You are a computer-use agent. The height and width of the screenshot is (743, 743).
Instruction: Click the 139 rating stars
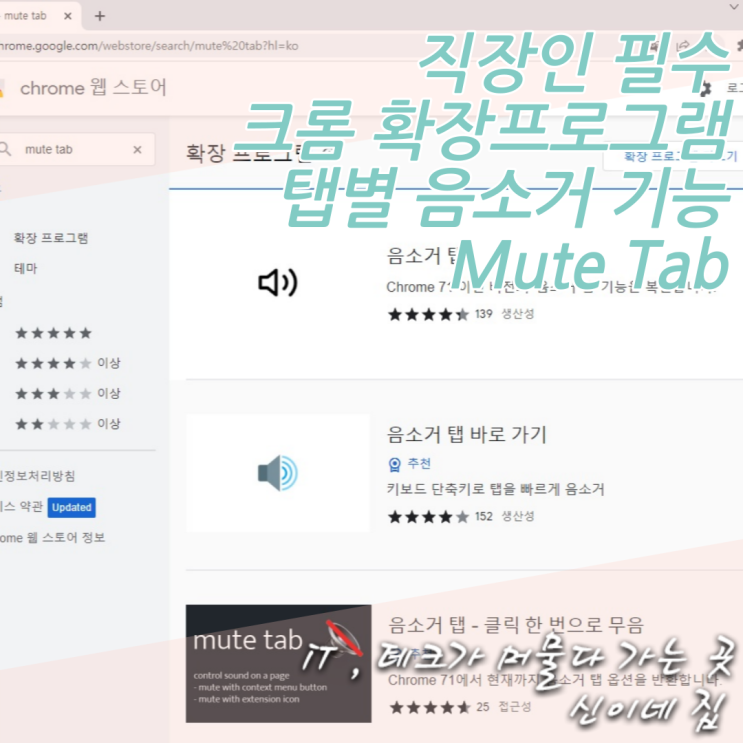coord(428,314)
